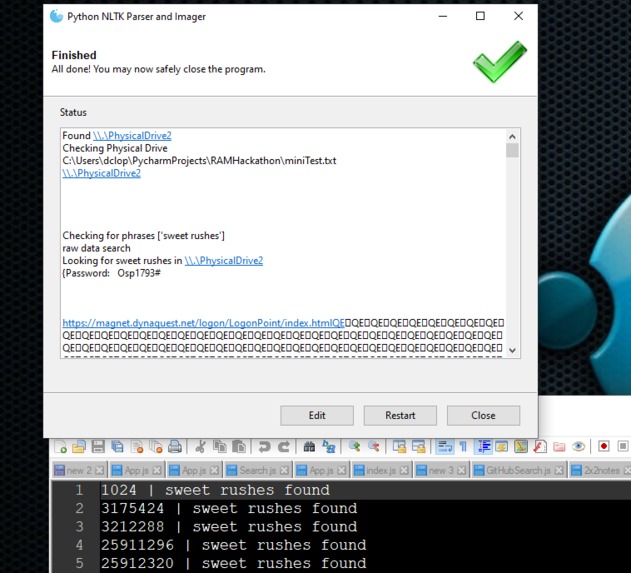Click the Status log scroll down arrow
This screenshot has height=573, width=631.
[512, 350]
